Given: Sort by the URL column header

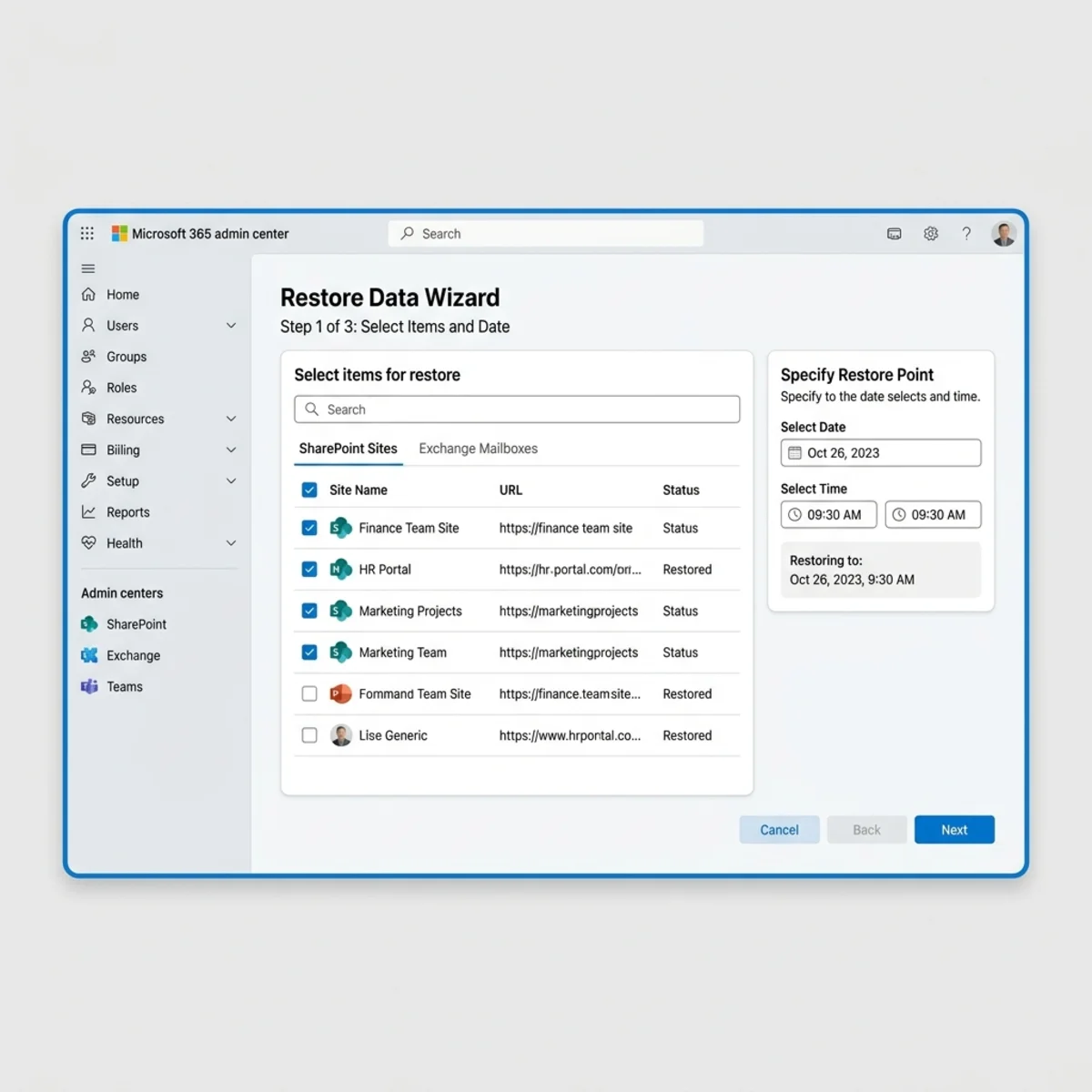Looking at the screenshot, I should coord(511,490).
